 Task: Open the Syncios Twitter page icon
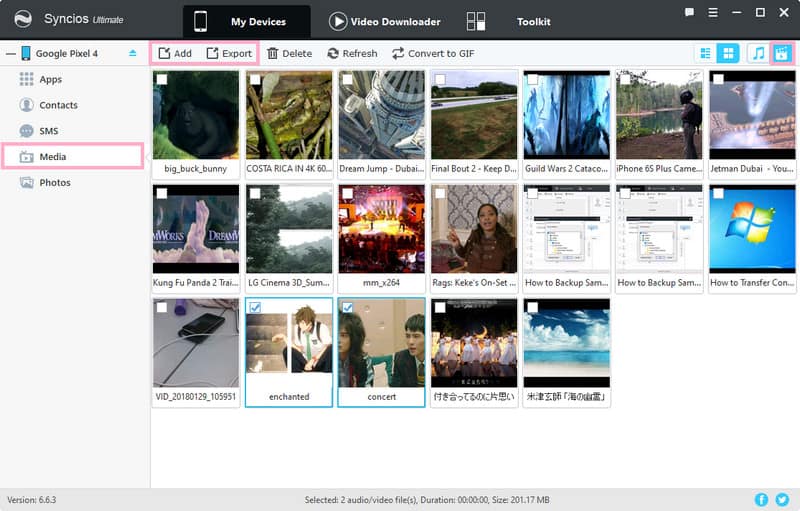782,499
